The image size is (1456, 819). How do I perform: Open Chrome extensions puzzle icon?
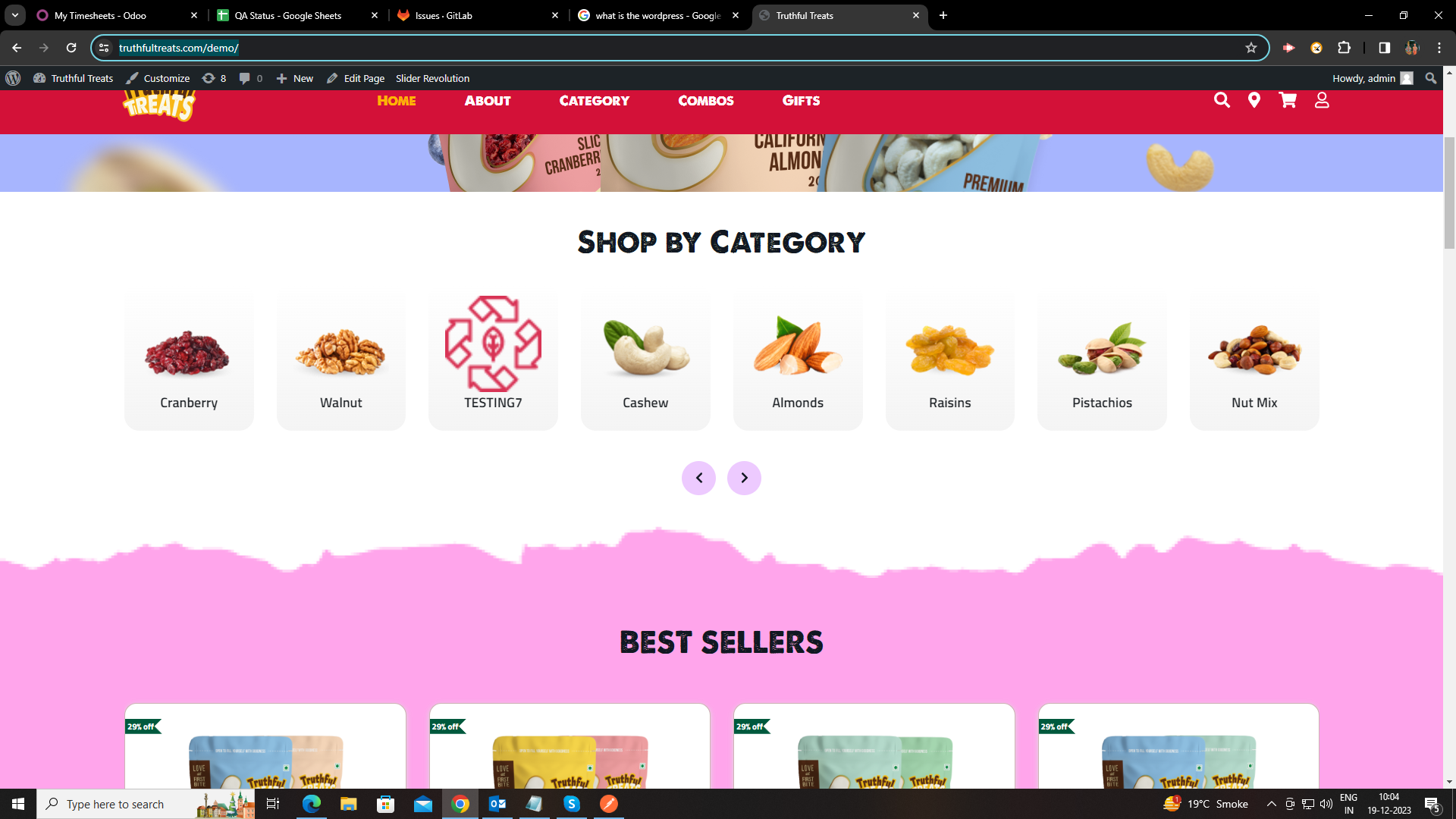pos(1345,48)
